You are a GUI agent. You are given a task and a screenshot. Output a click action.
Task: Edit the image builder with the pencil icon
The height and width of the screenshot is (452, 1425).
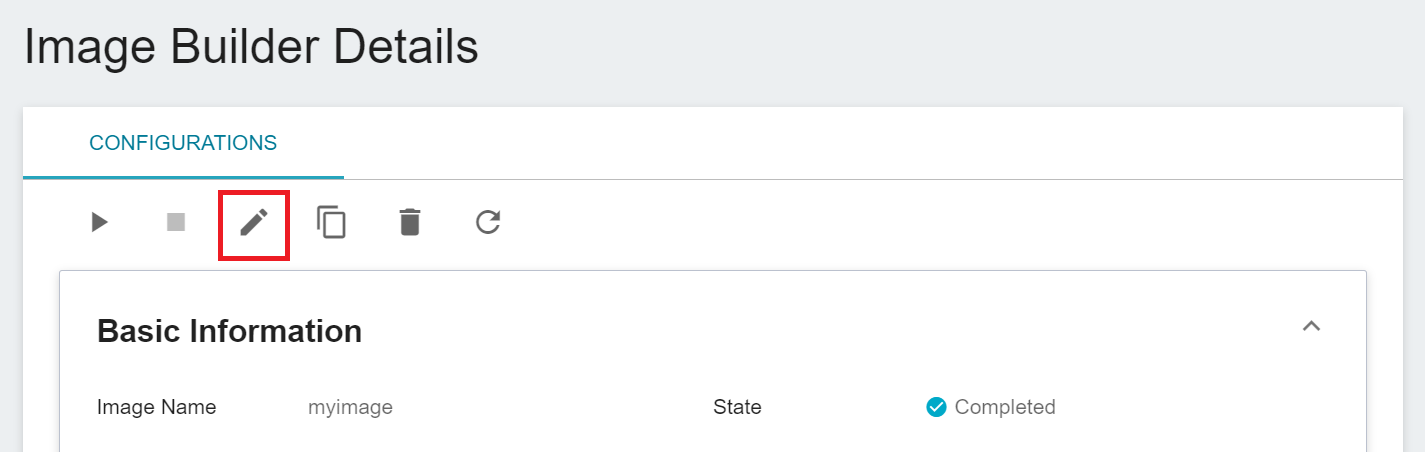click(x=254, y=222)
